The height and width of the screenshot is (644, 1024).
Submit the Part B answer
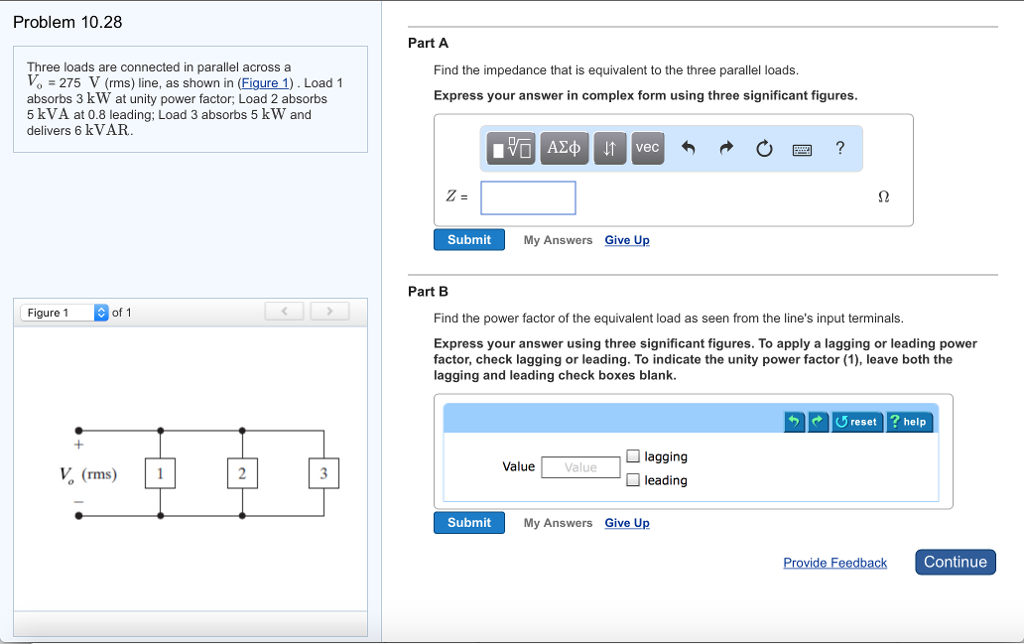click(x=468, y=522)
